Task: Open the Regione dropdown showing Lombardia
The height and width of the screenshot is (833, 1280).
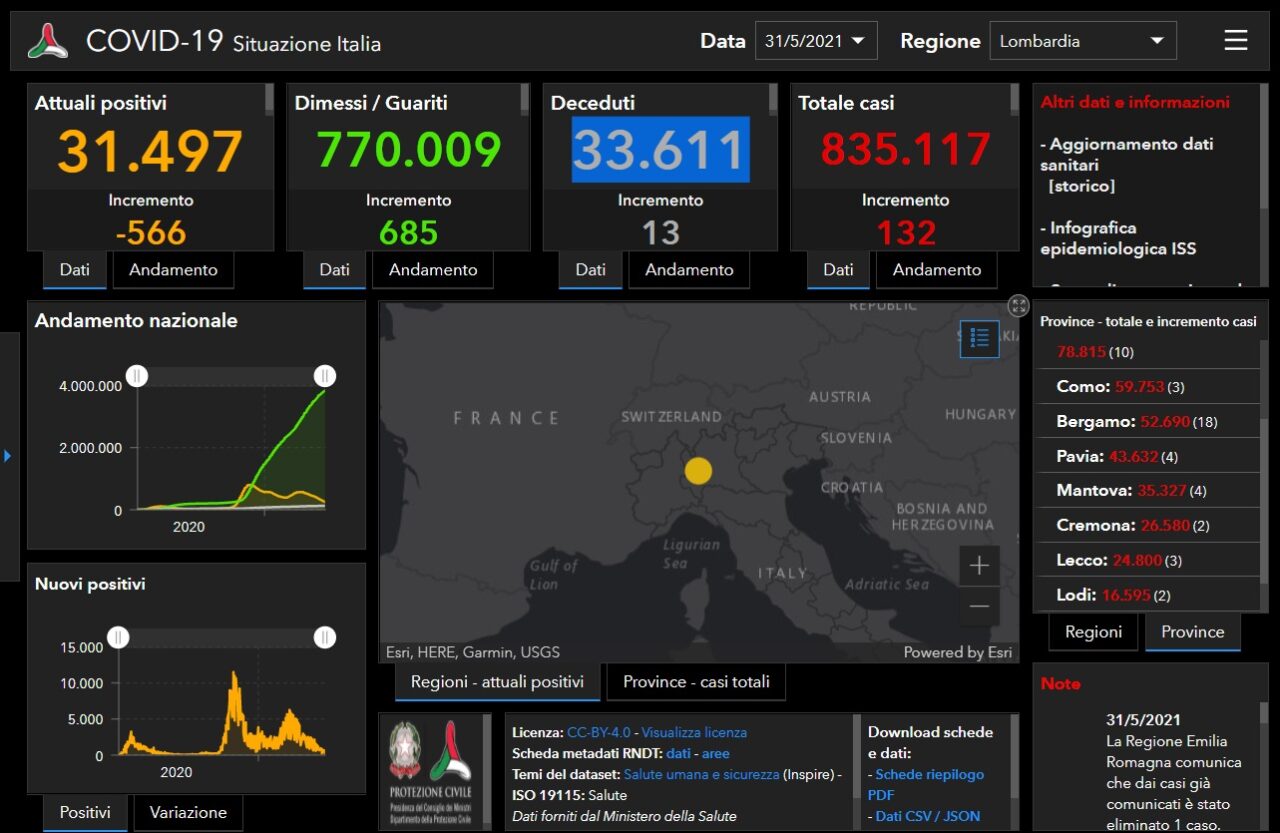Action: 1082,41
